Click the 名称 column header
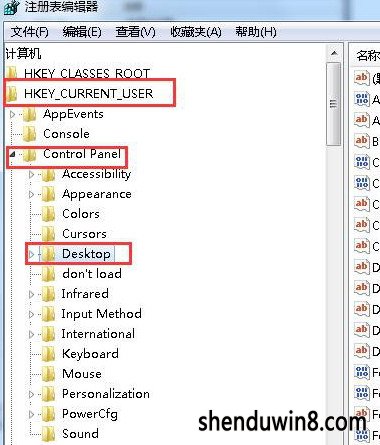 pyautogui.click(x=368, y=55)
